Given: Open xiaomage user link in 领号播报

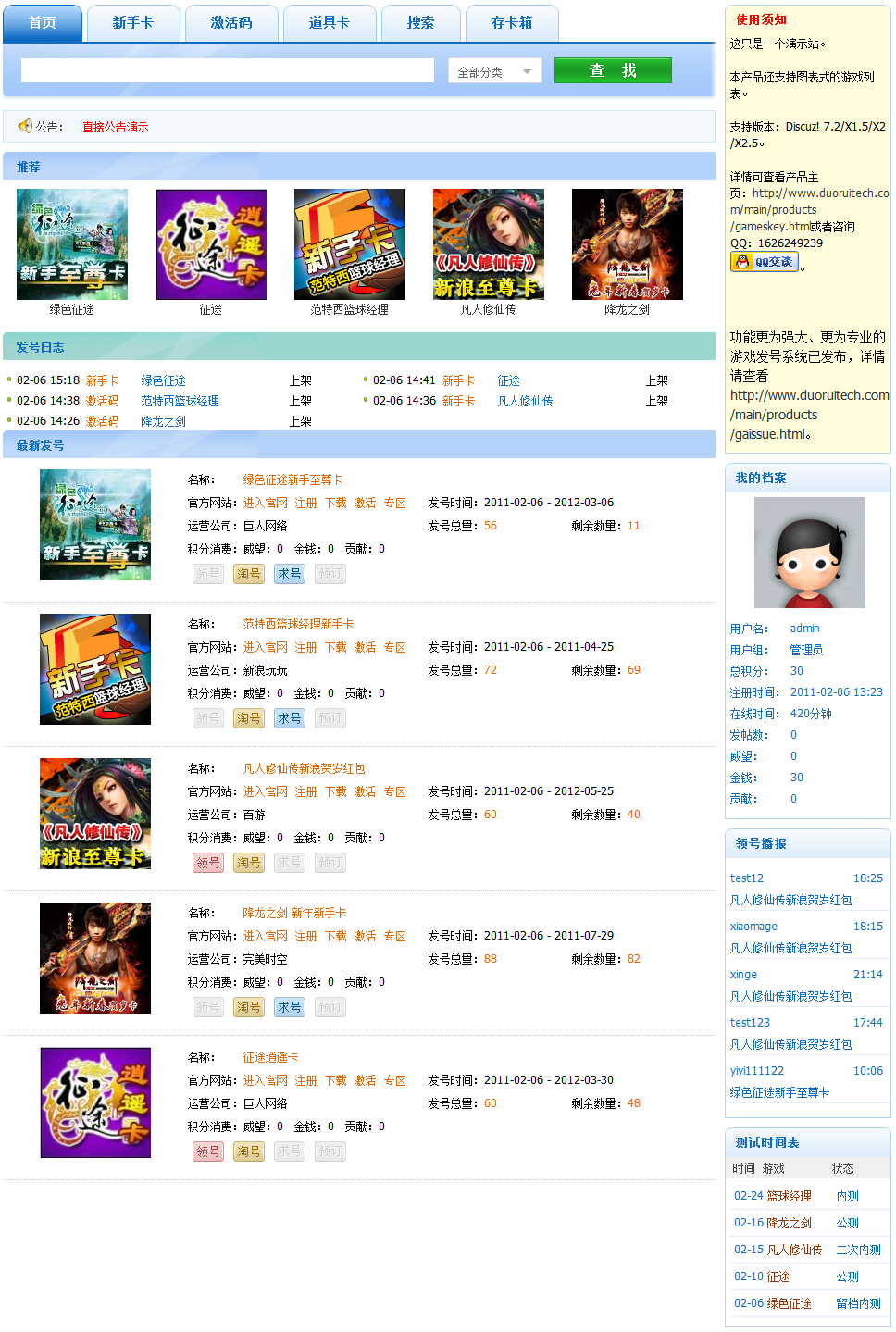Looking at the screenshot, I should (x=753, y=927).
